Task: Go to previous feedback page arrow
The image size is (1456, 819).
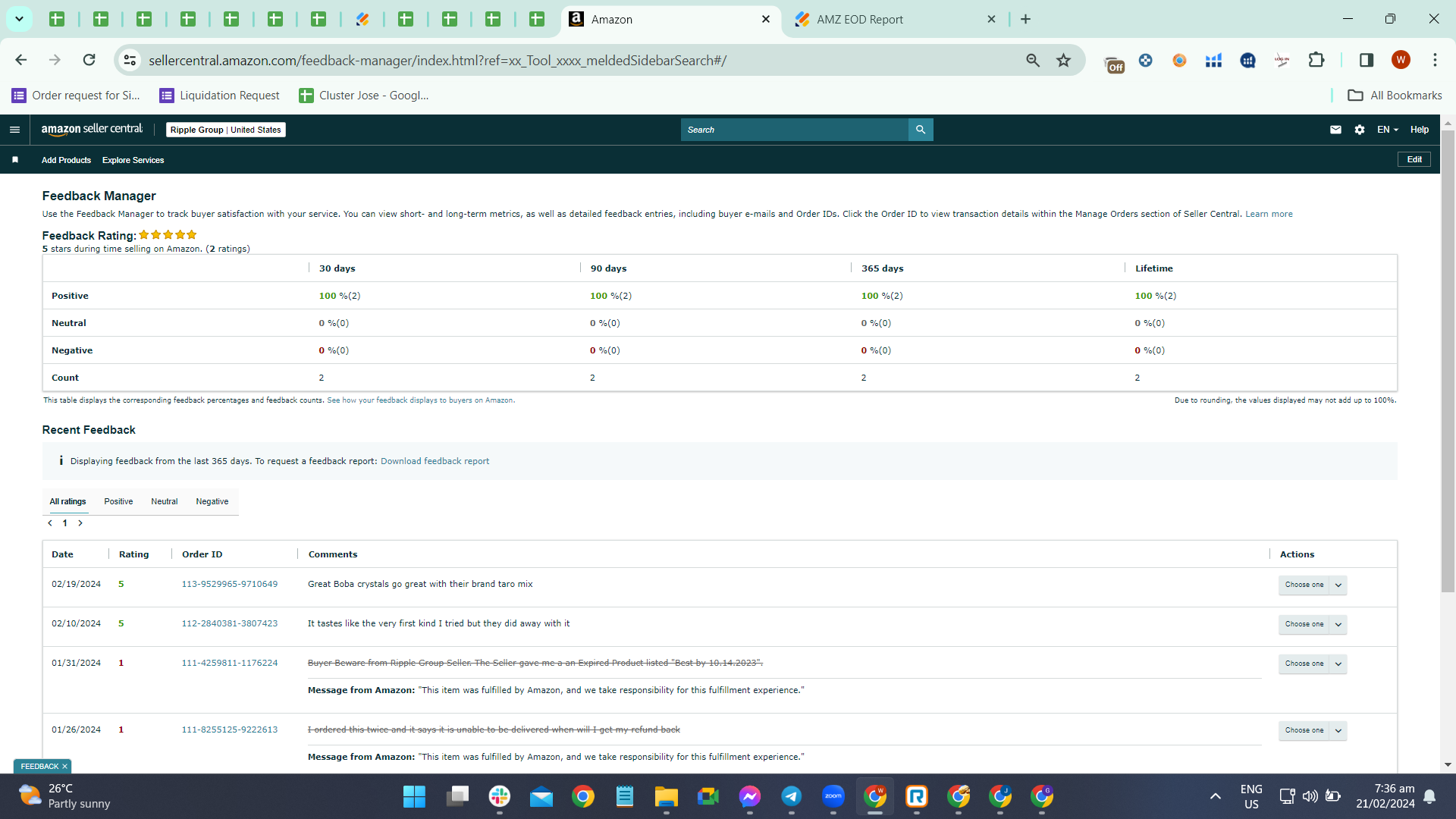Action: point(50,523)
